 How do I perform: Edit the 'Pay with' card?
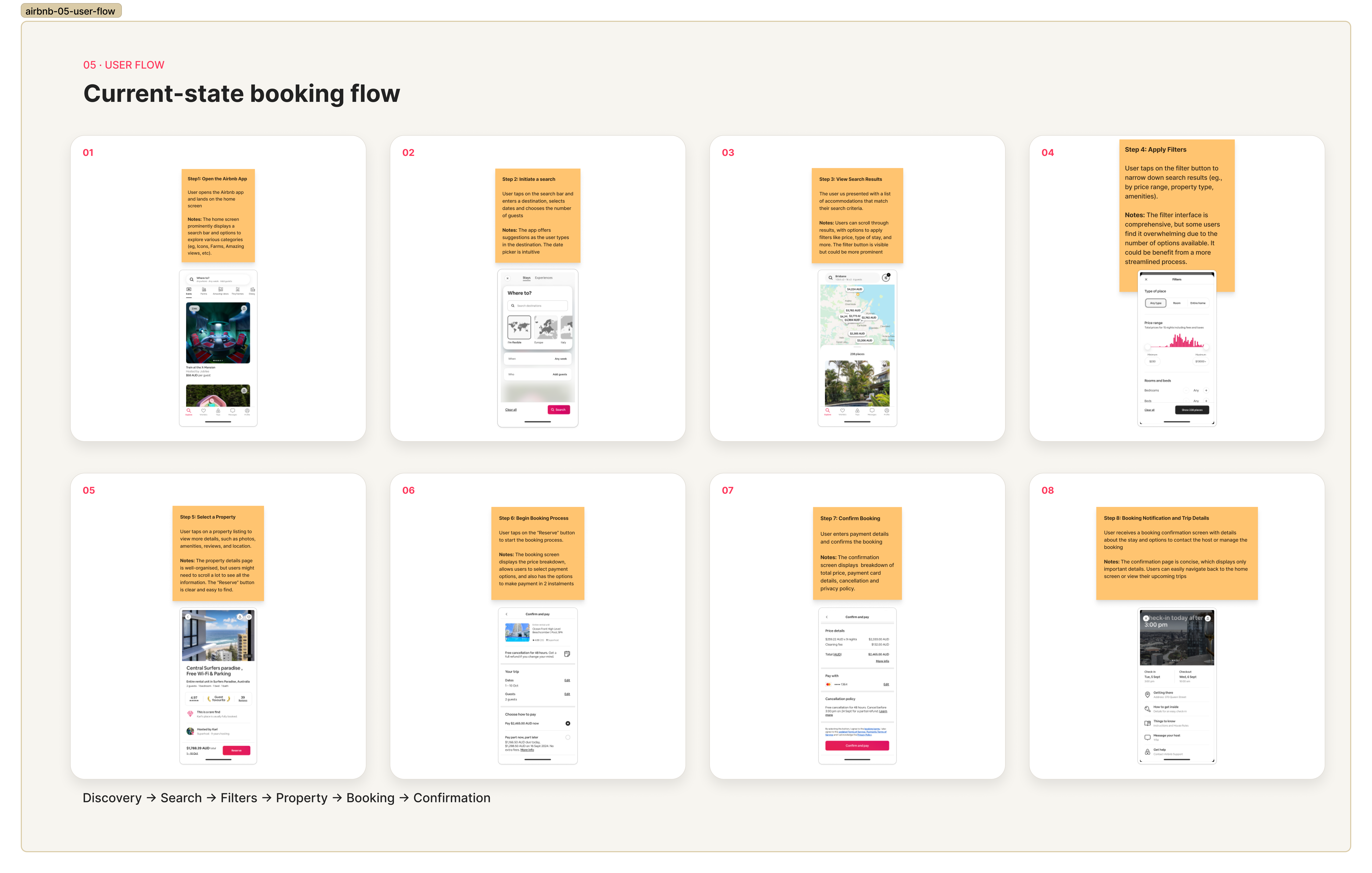click(886, 684)
